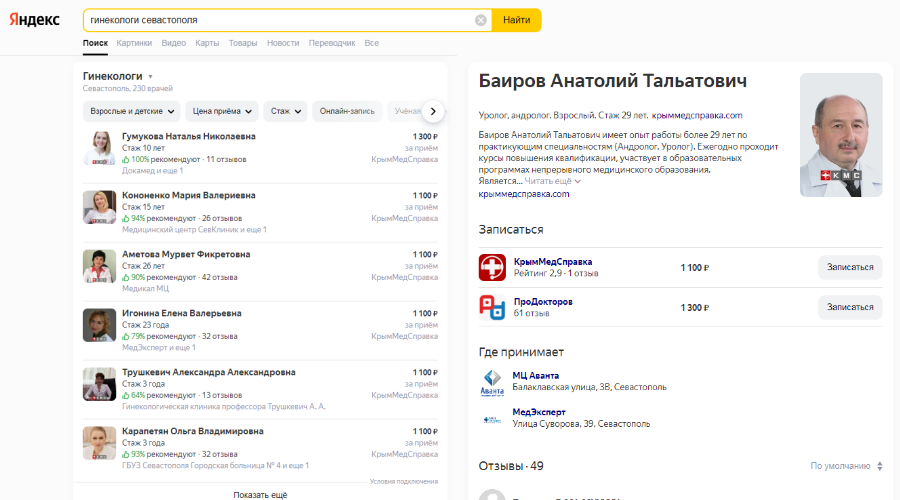Click the Баиров Анатолий Тальатович title
Image resolution: width=900 pixels, height=500 pixels.
tap(612, 81)
